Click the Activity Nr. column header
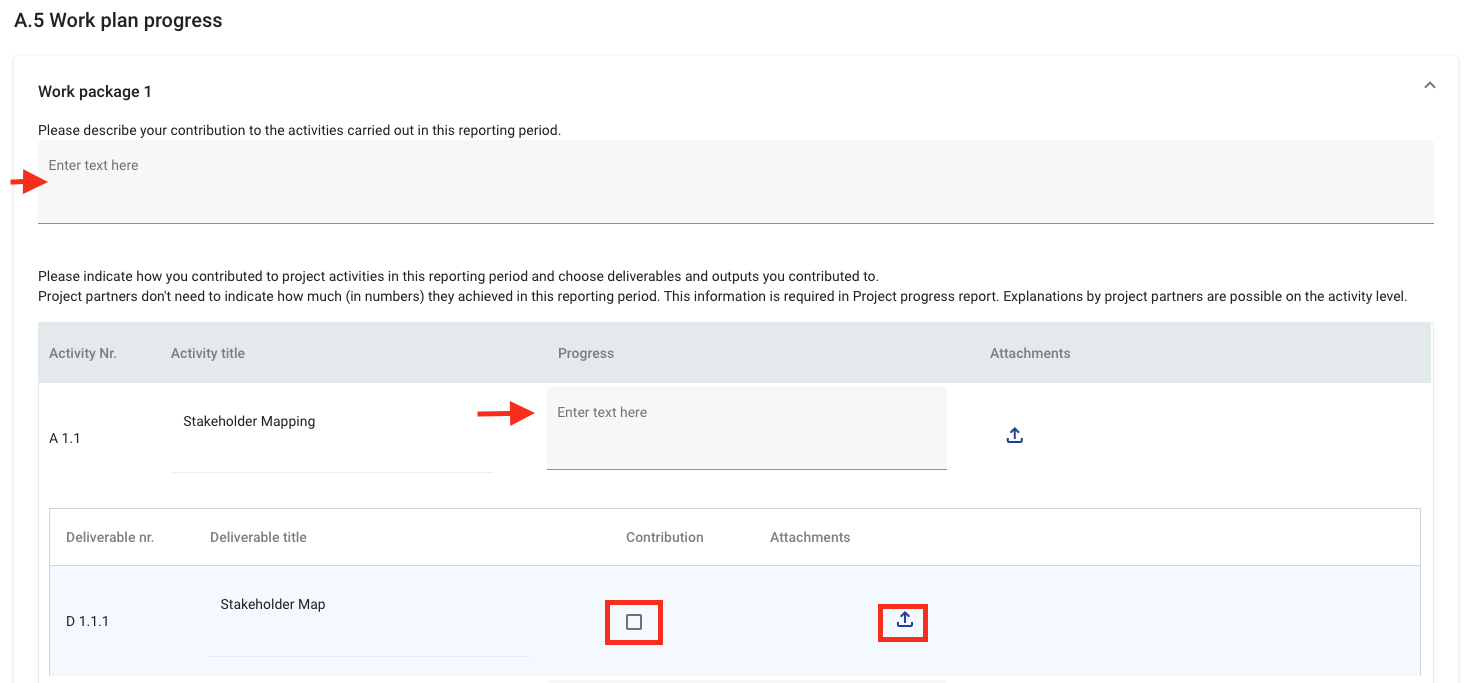Image resolution: width=1469 pixels, height=683 pixels. (83, 353)
